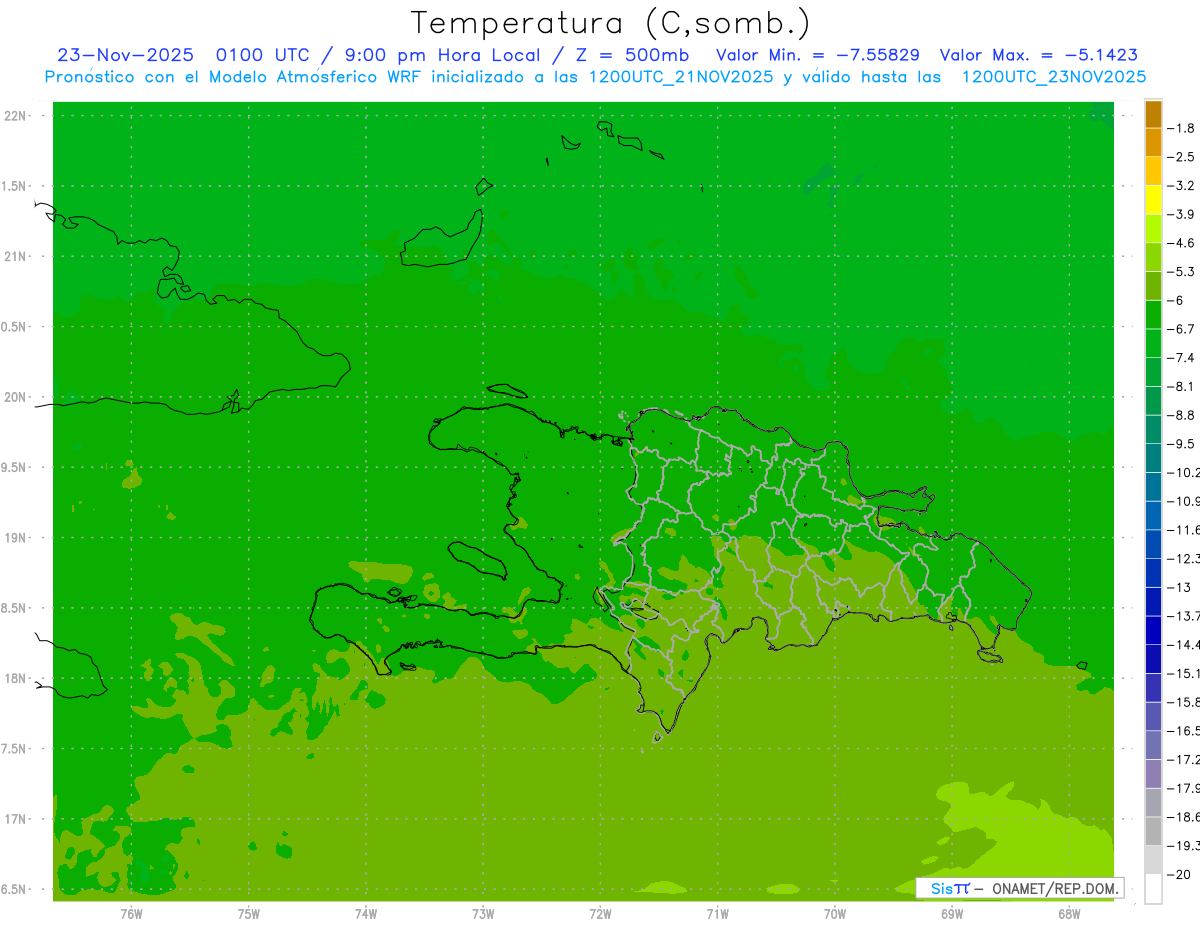Select the 'Z = 500mb' level text
The height and width of the screenshot is (927, 1200).
coord(632,56)
